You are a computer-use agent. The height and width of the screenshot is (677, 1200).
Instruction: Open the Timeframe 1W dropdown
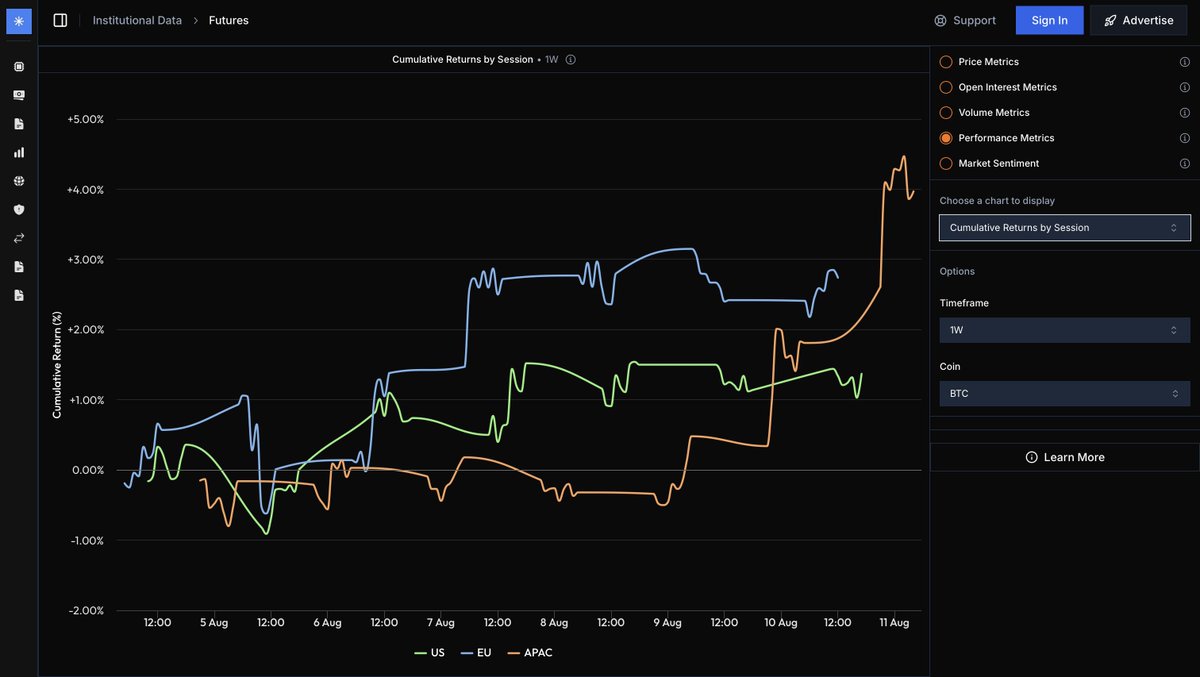pos(1065,330)
